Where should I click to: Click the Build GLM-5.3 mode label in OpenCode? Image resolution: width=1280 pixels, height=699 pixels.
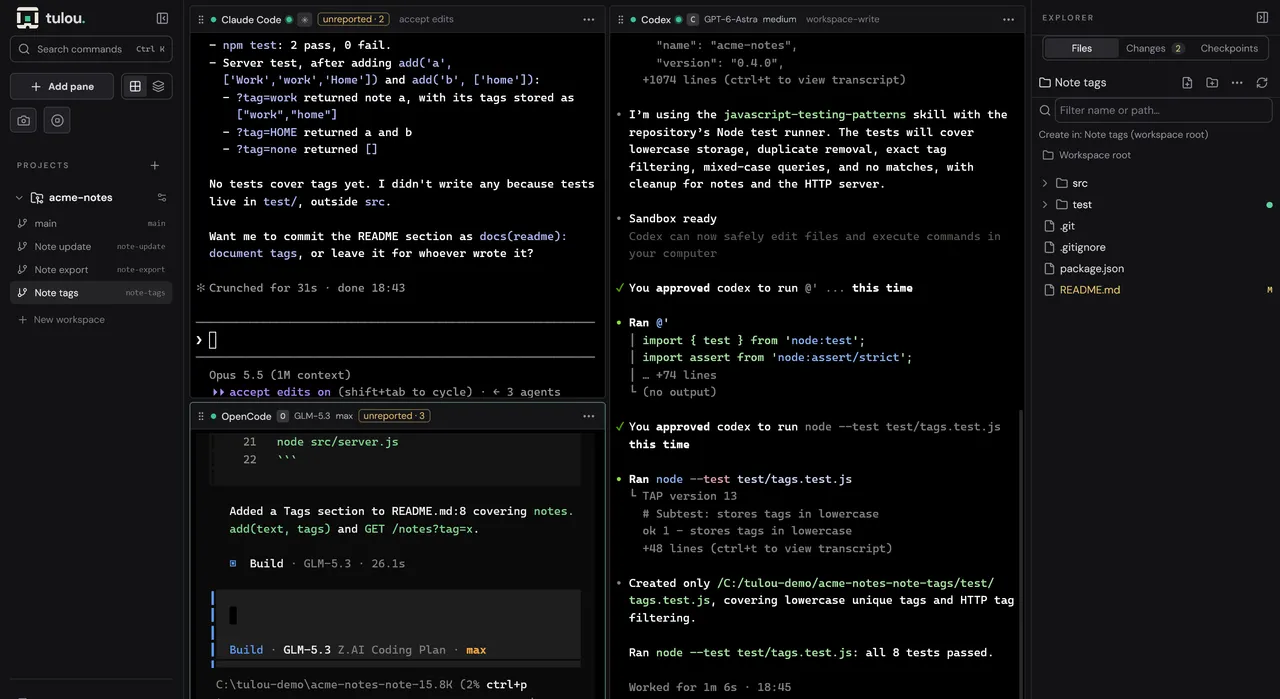[358, 650]
